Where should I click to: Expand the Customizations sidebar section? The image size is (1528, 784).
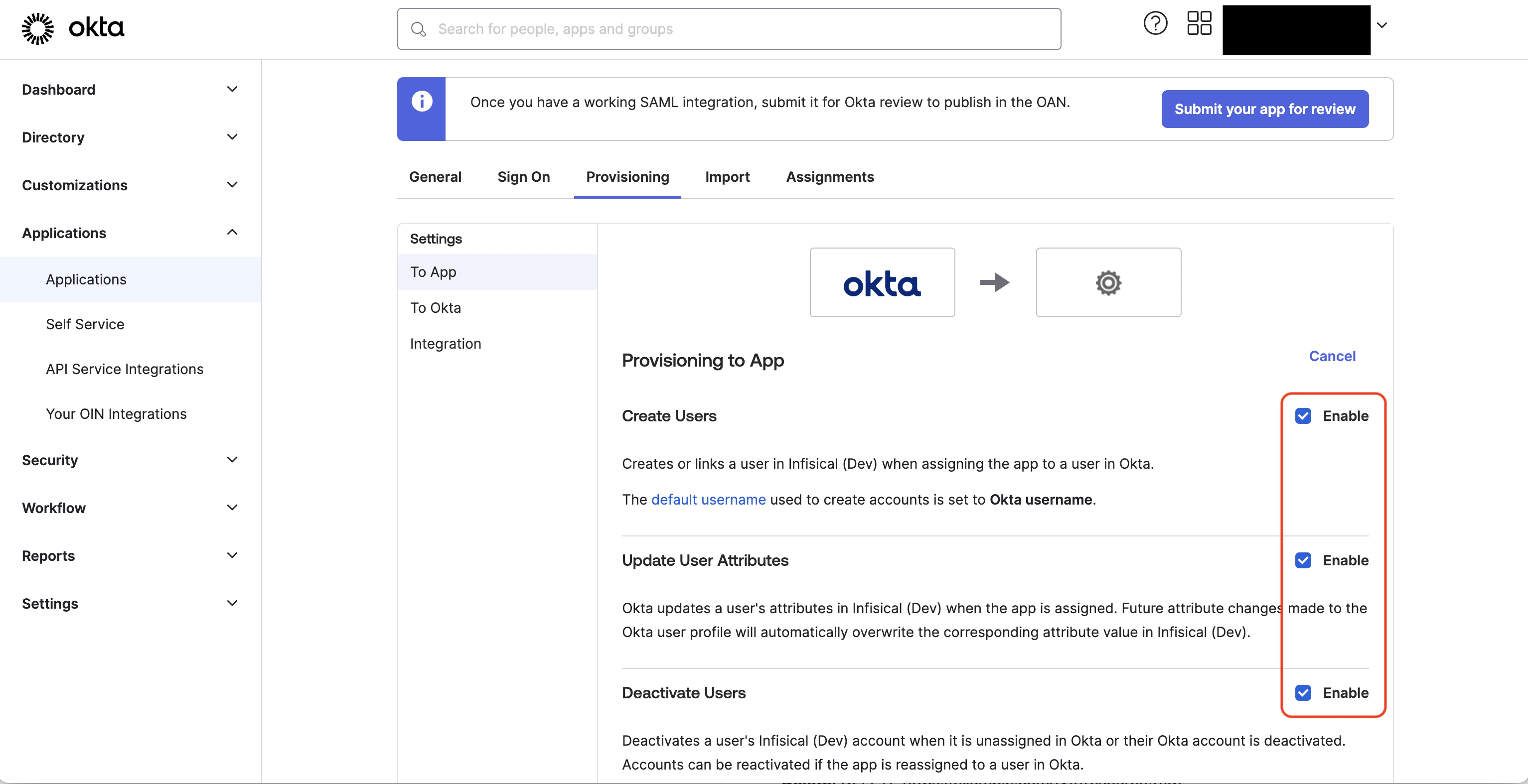(131, 185)
